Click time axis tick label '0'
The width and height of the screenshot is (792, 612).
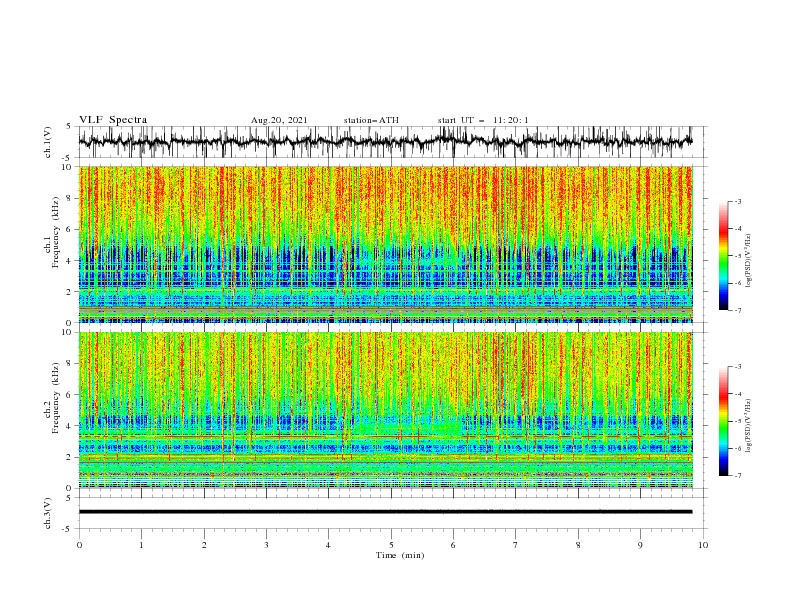79,545
